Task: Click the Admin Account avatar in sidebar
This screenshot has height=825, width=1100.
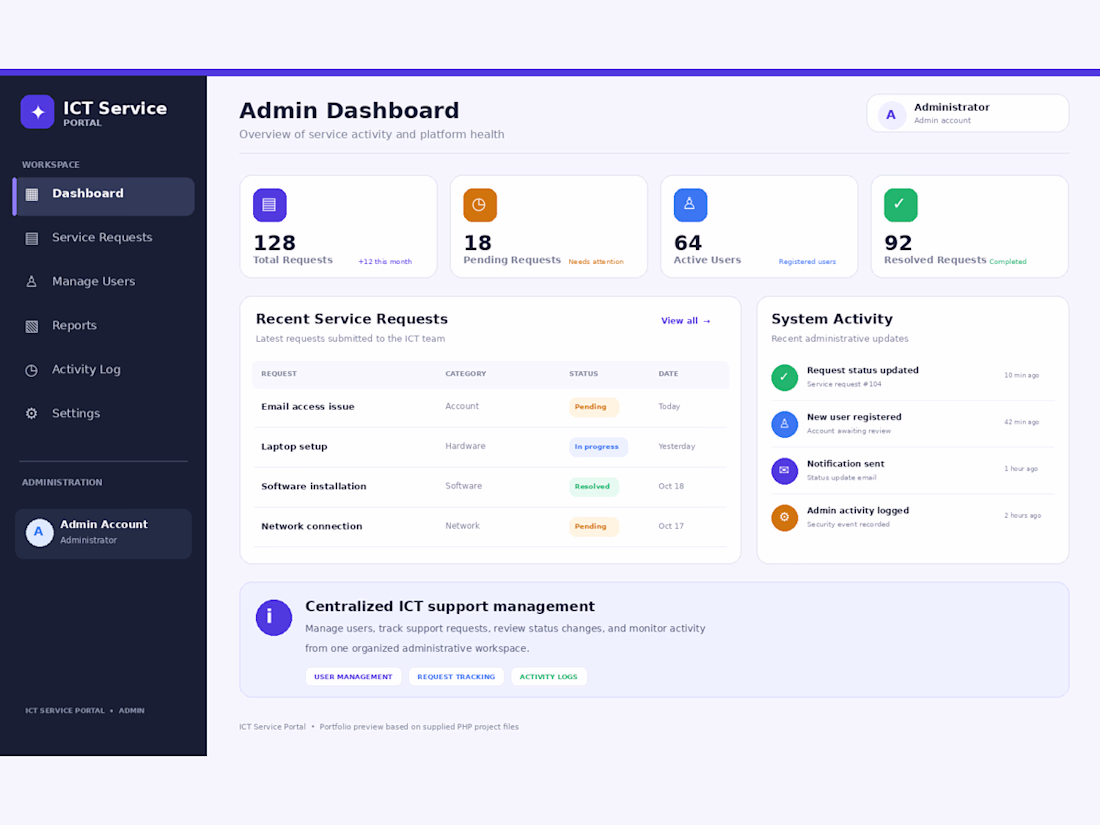Action: [39, 533]
